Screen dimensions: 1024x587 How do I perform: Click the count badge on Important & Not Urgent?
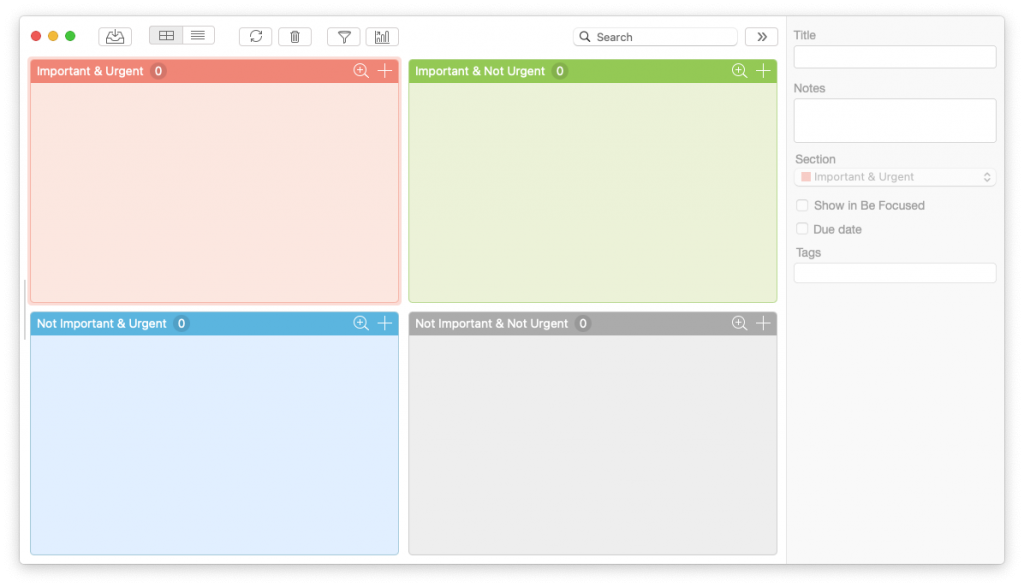(560, 71)
